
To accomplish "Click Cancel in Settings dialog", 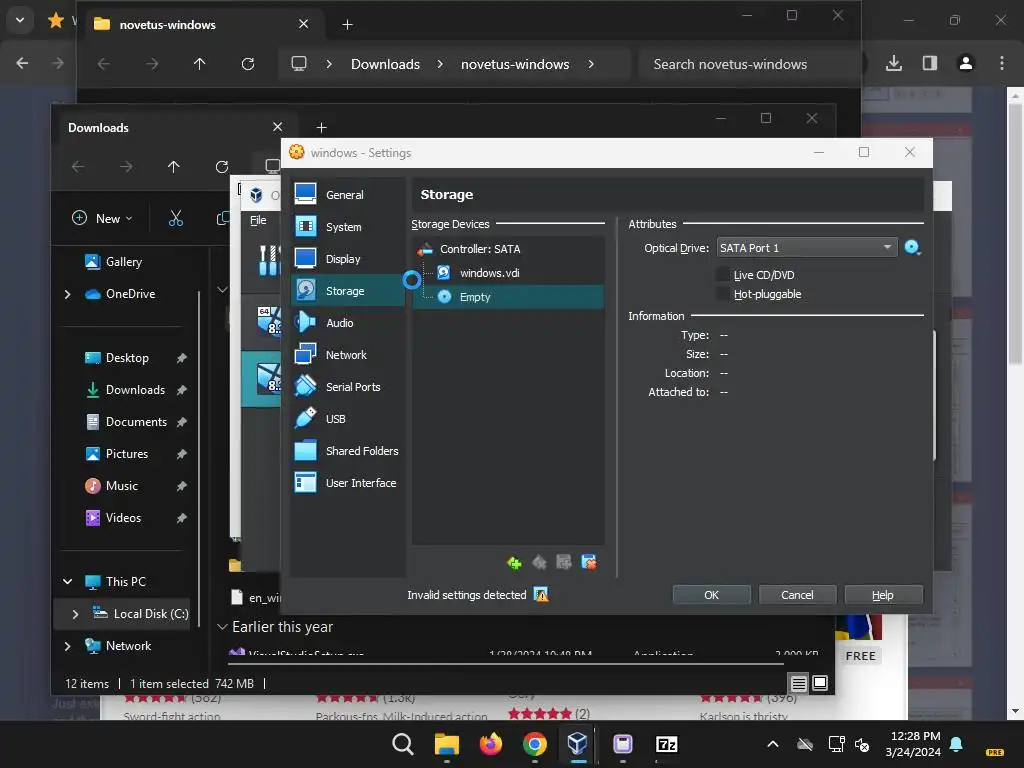I will (797, 595).
